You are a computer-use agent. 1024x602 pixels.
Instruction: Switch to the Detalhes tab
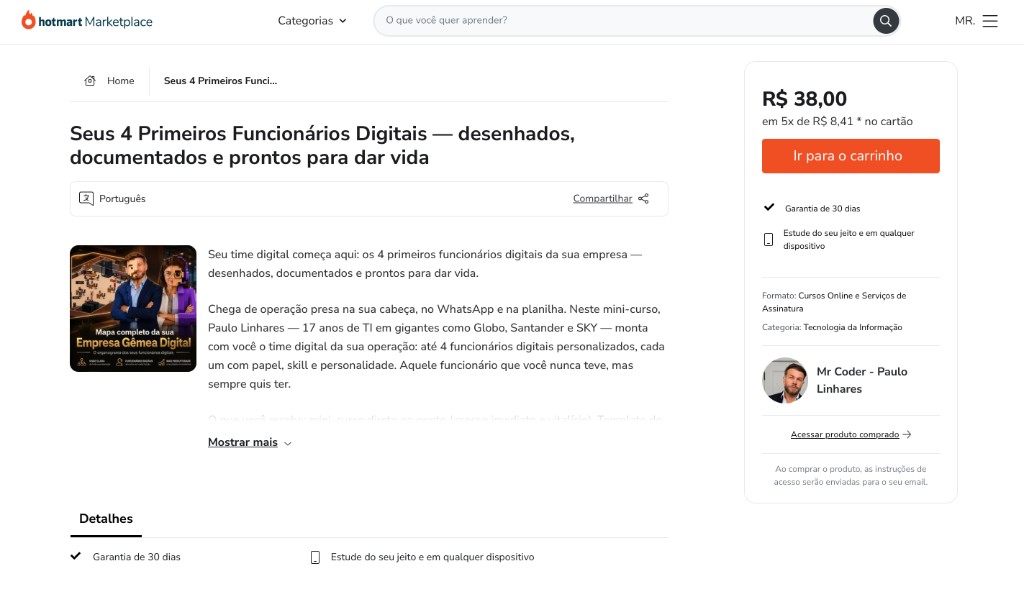click(x=106, y=518)
